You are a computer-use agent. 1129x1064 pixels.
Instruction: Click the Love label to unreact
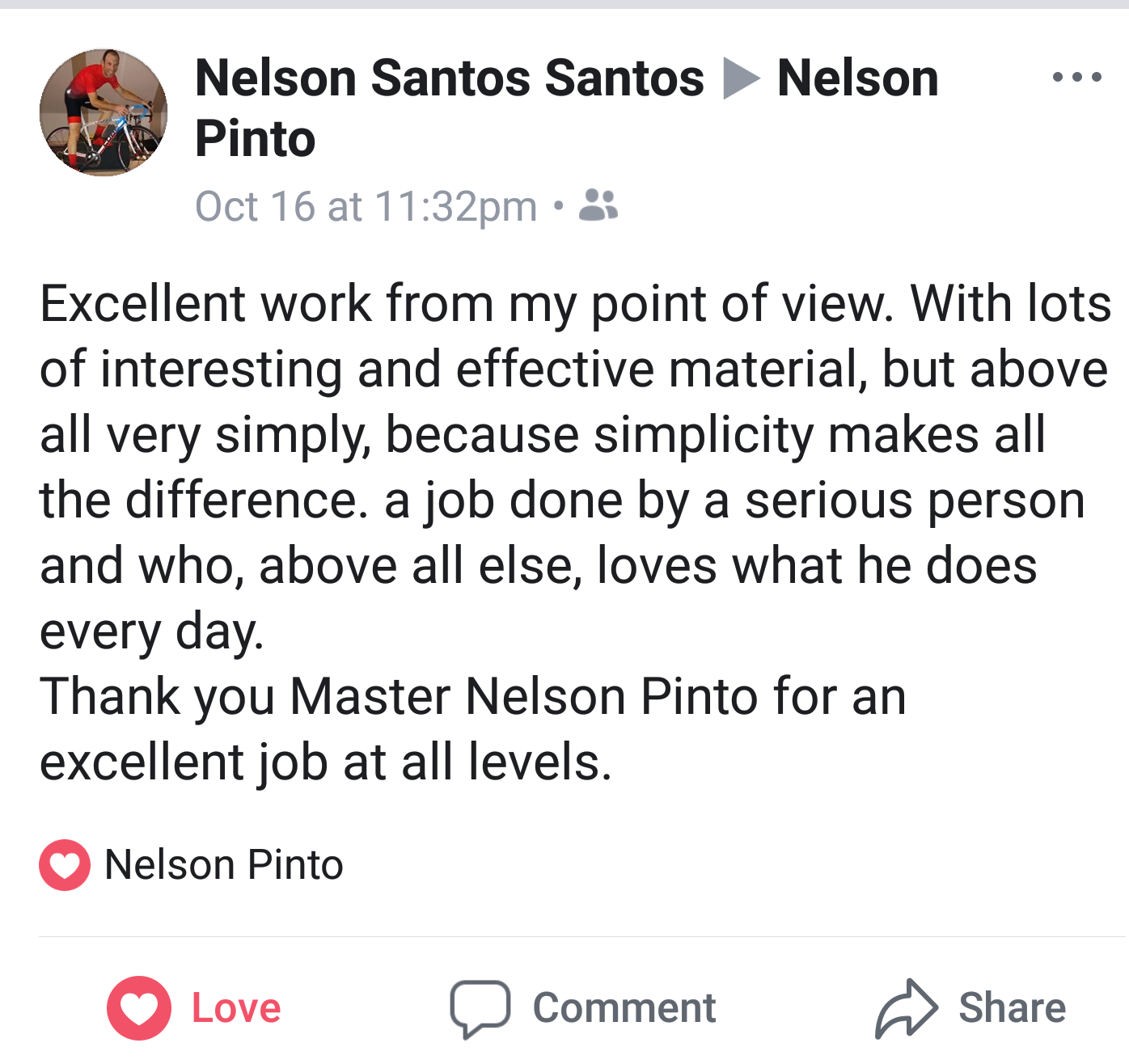tap(236, 1008)
